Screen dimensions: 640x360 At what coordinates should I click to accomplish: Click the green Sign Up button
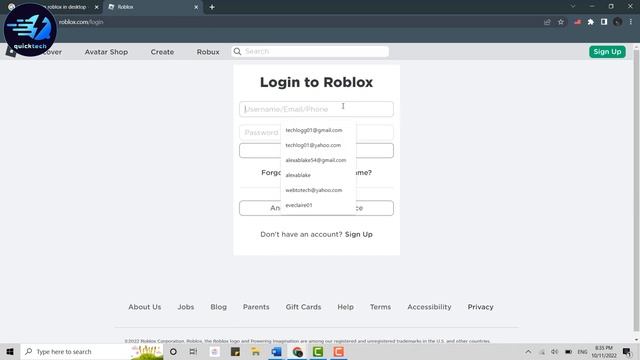(607, 52)
